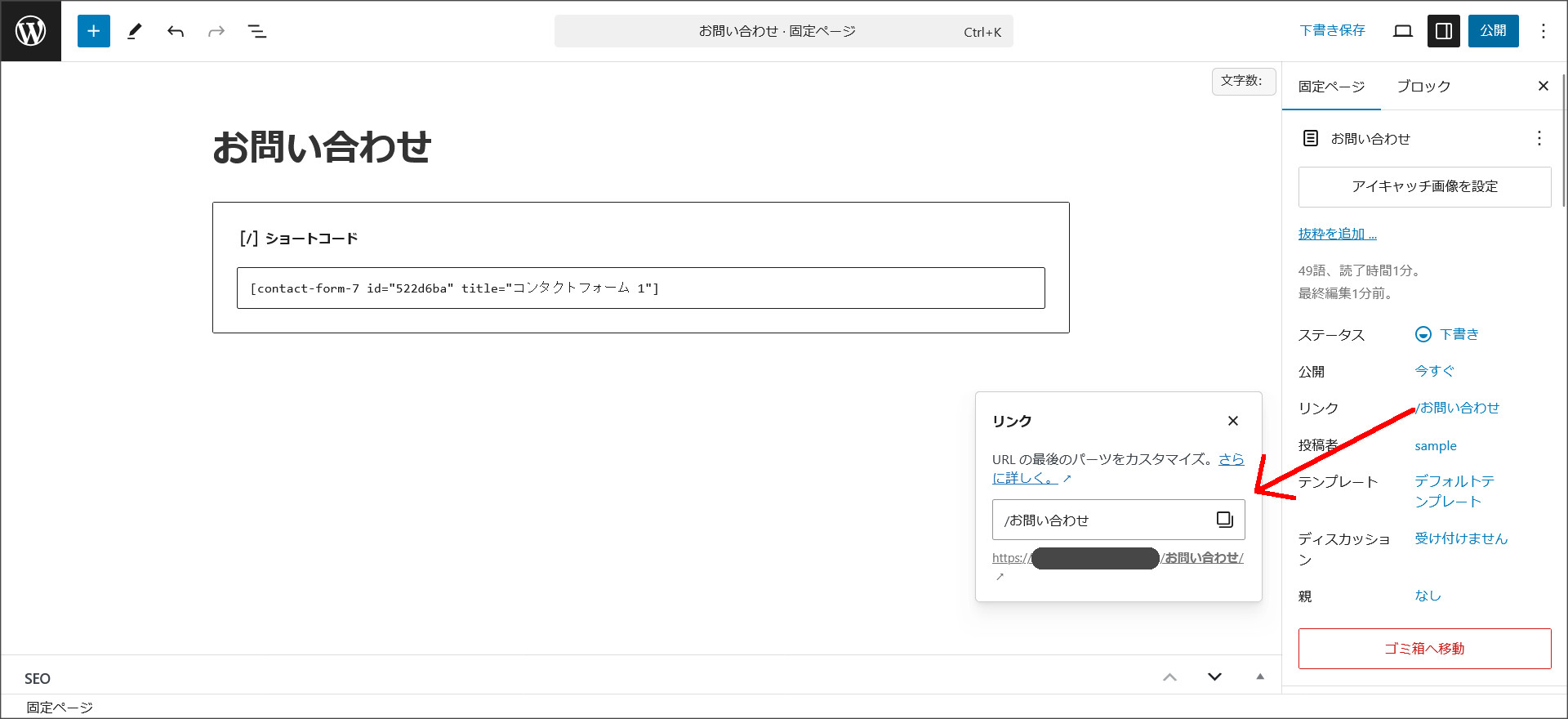Open the document overview list icon
The width and height of the screenshot is (1568, 719).
[x=257, y=31]
